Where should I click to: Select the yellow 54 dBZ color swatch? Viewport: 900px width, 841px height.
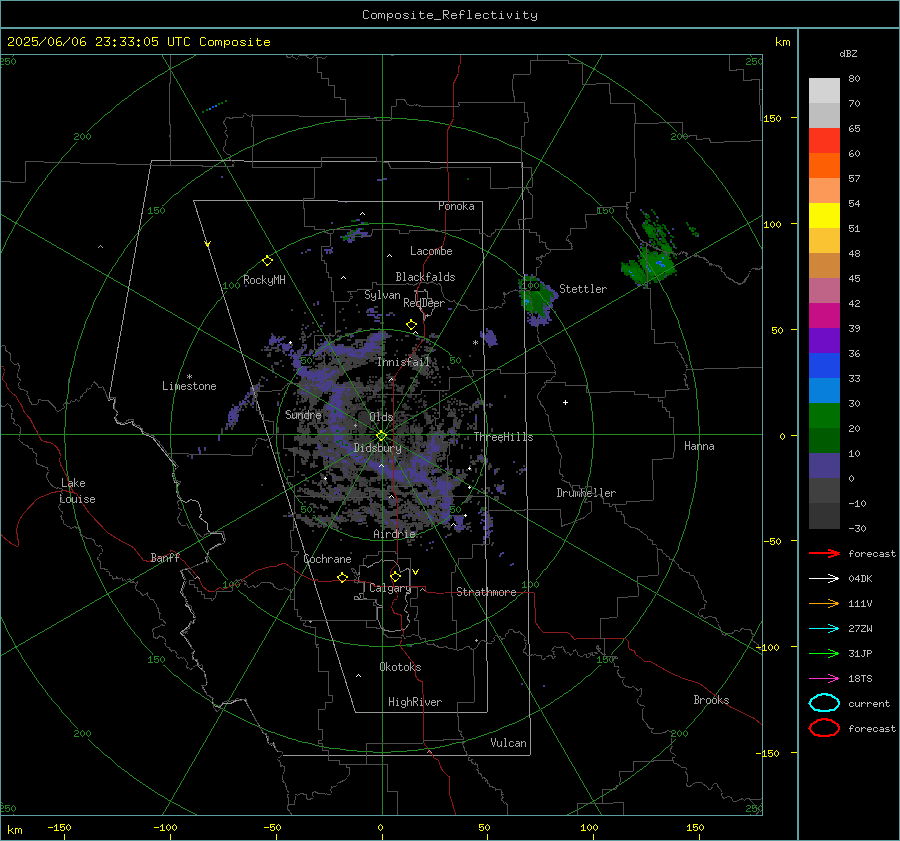click(x=824, y=216)
